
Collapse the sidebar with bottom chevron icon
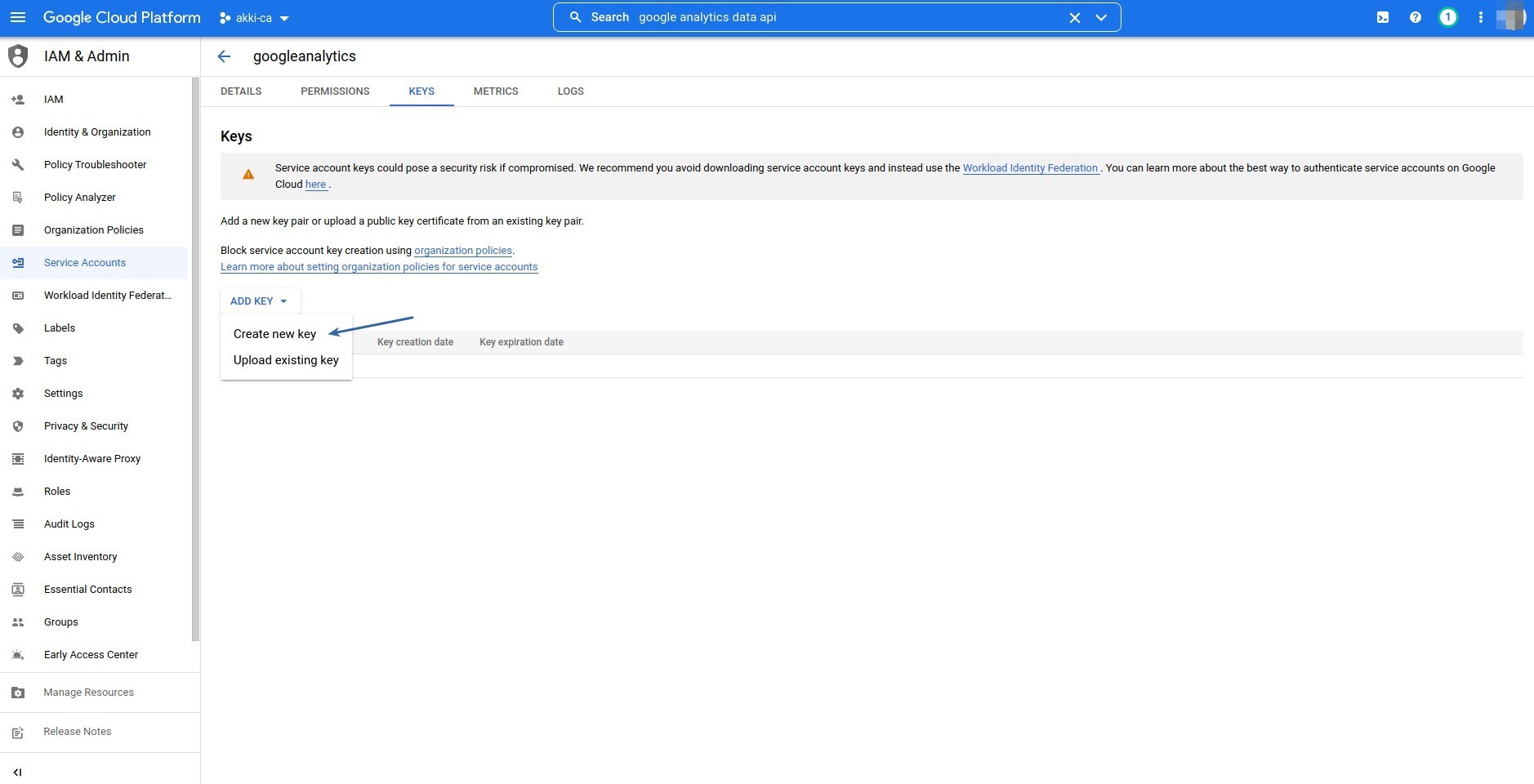[17, 772]
